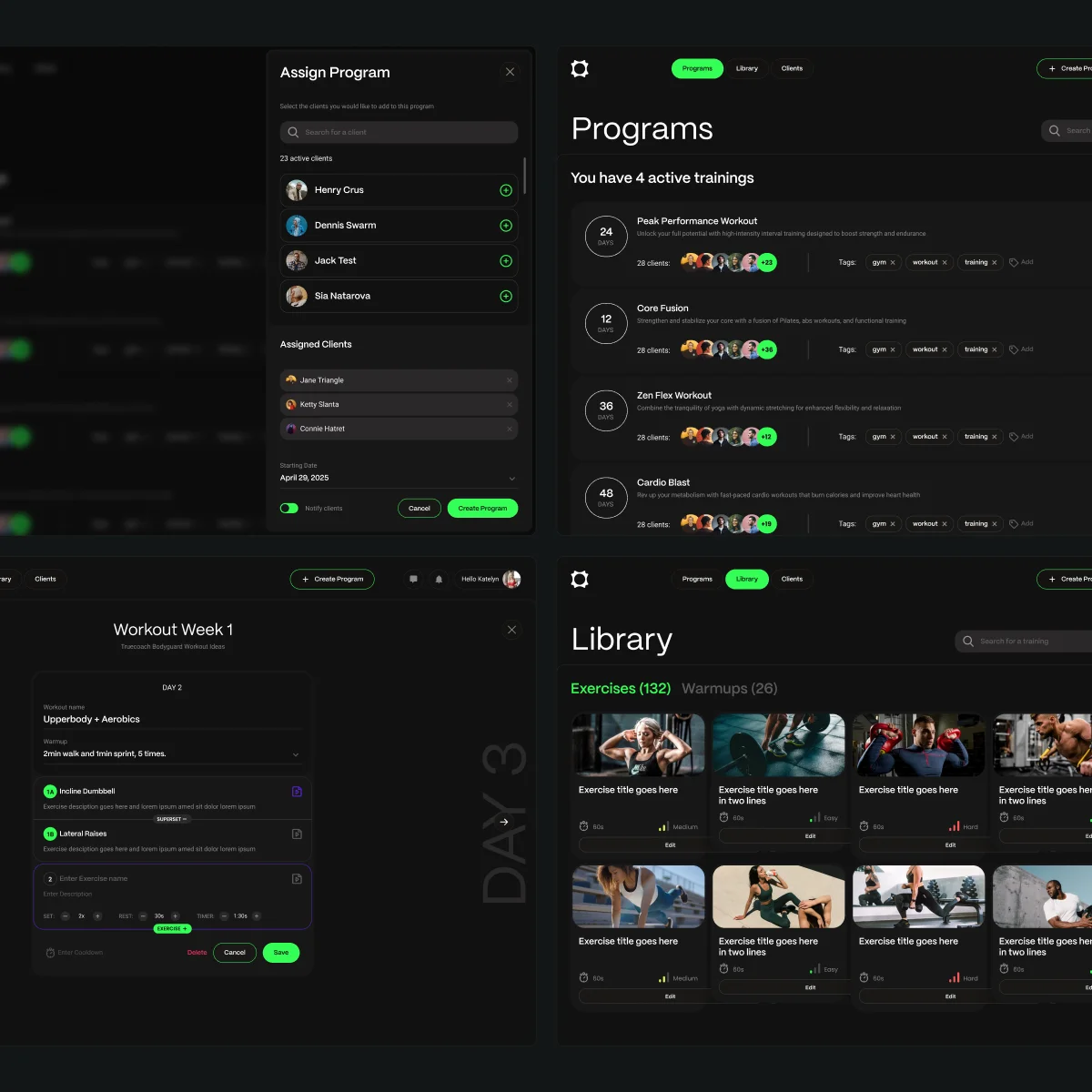This screenshot has height=1092, width=1092.
Task: Expand the Starting Date dropdown
Action: [x=511, y=479]
